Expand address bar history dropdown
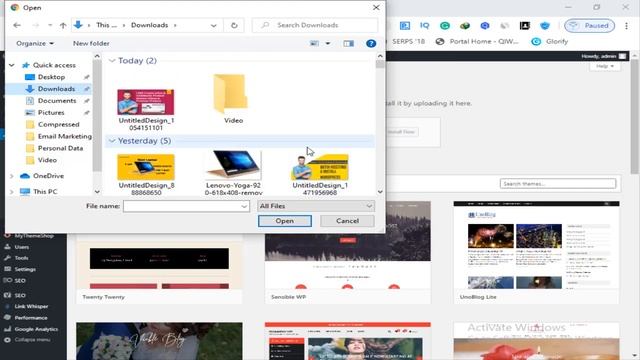Screen dimensions: 640x360 (x=213, y=25)
